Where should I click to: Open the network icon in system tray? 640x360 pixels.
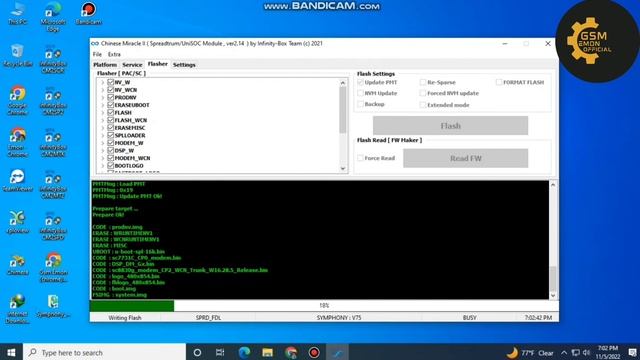point(576,353)
